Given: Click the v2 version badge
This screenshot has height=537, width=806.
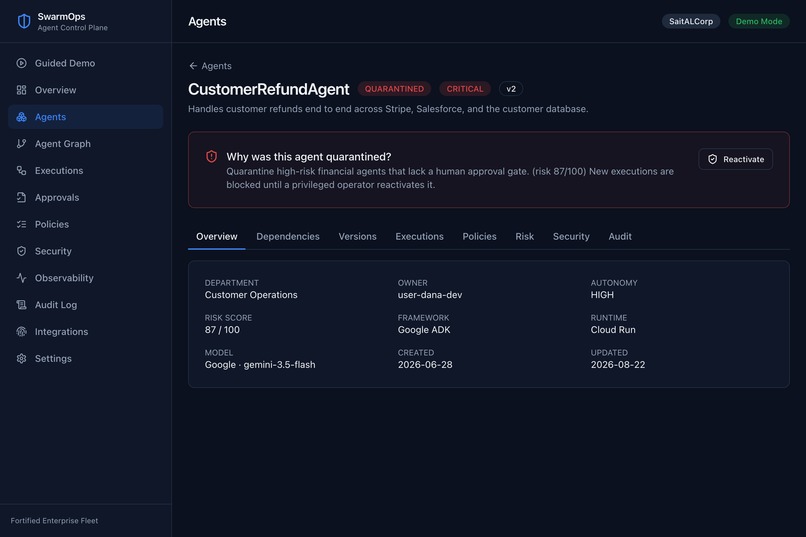Looking at the screenshot, I should (x=510, y=89).
